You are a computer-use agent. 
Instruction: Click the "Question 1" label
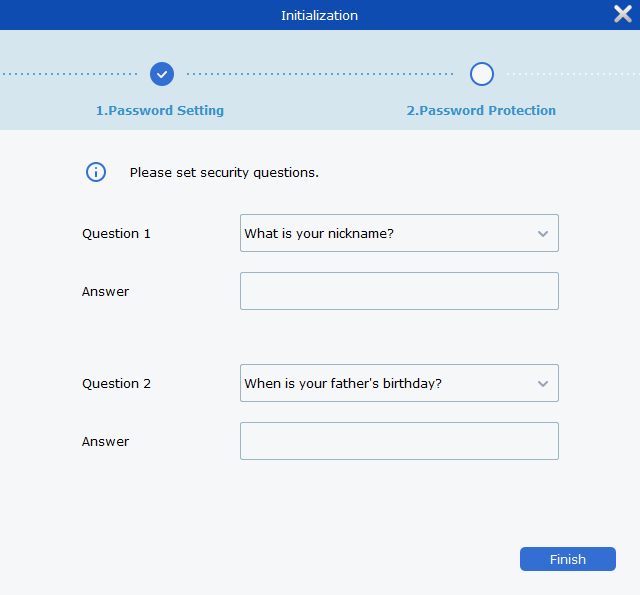click(x=116, y=234)
